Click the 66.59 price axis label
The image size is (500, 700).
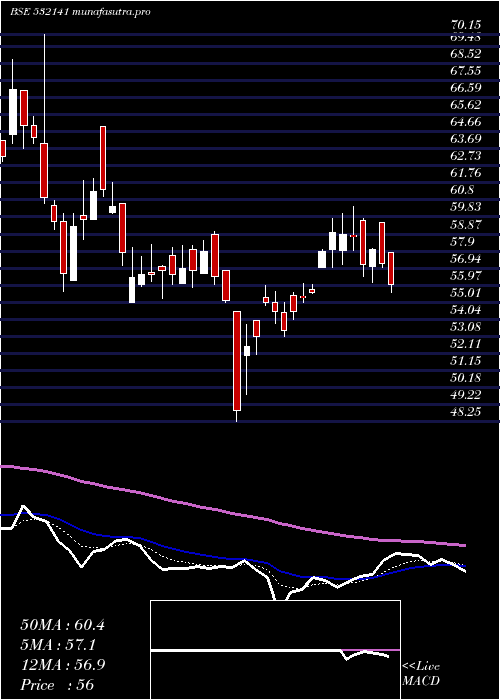(x=466, y=88)
